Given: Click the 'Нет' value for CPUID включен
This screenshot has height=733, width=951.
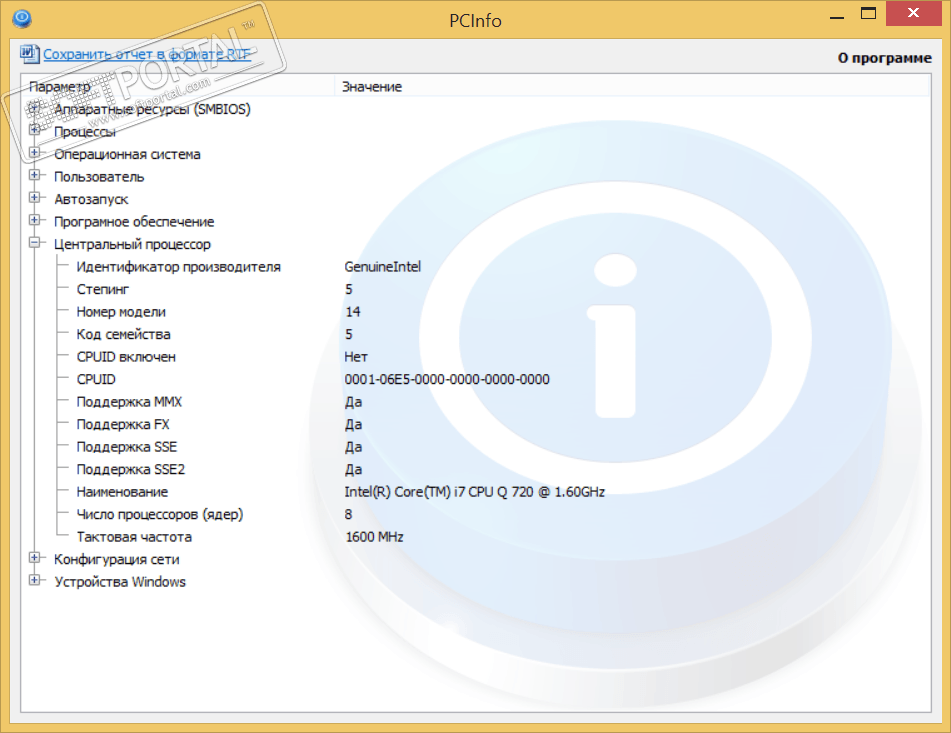Looking at the screenshot, I should click(356, 357).
